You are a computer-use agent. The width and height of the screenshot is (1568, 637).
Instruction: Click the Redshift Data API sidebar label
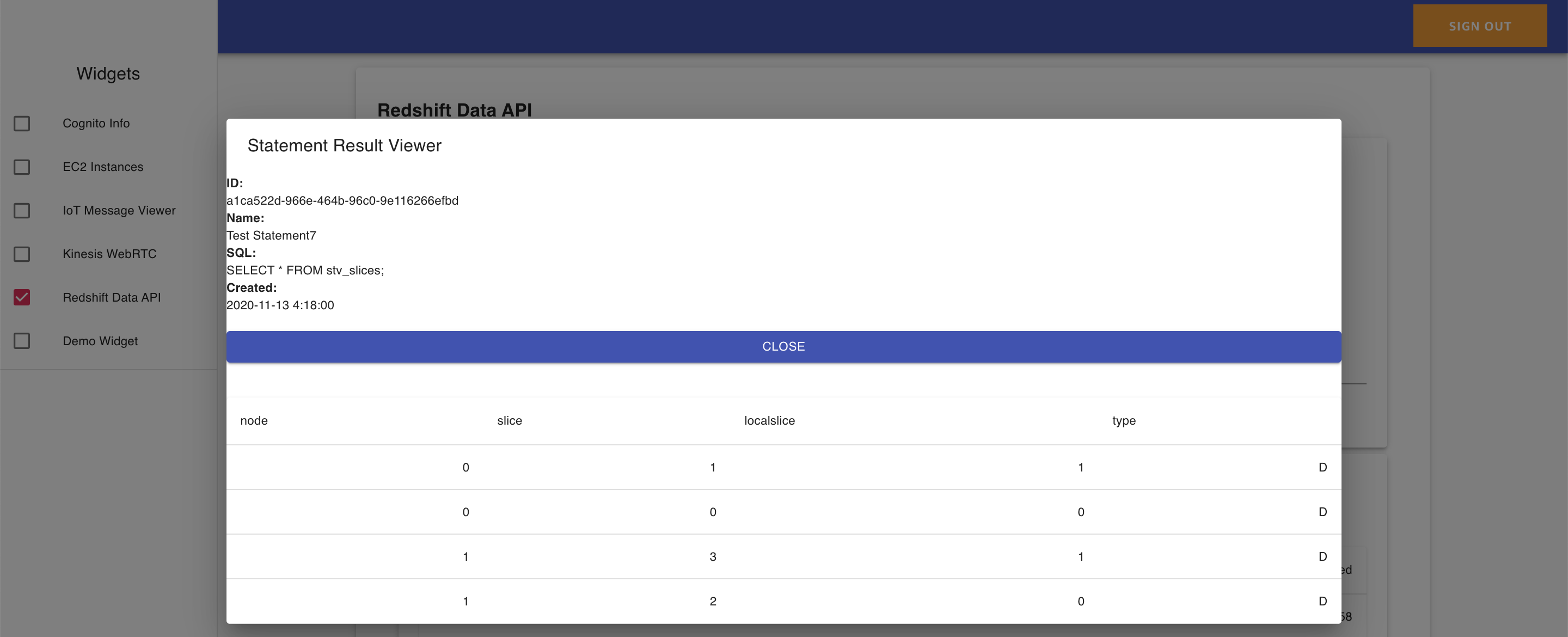click(112, 298)
